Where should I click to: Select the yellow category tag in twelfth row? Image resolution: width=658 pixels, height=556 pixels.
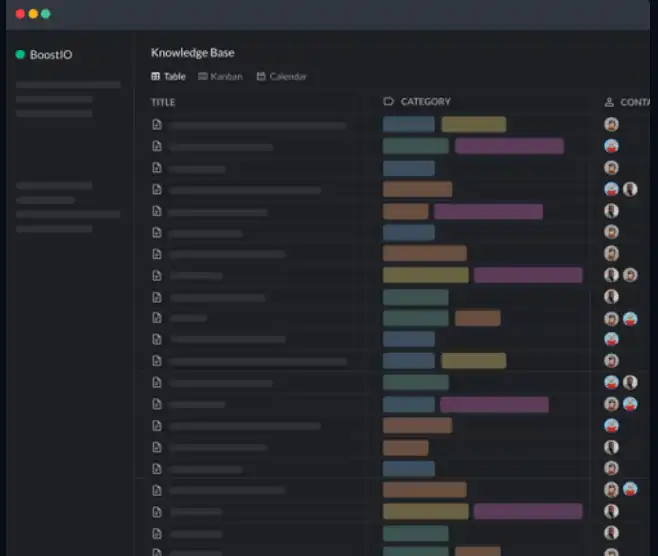[x=474, y=361]
